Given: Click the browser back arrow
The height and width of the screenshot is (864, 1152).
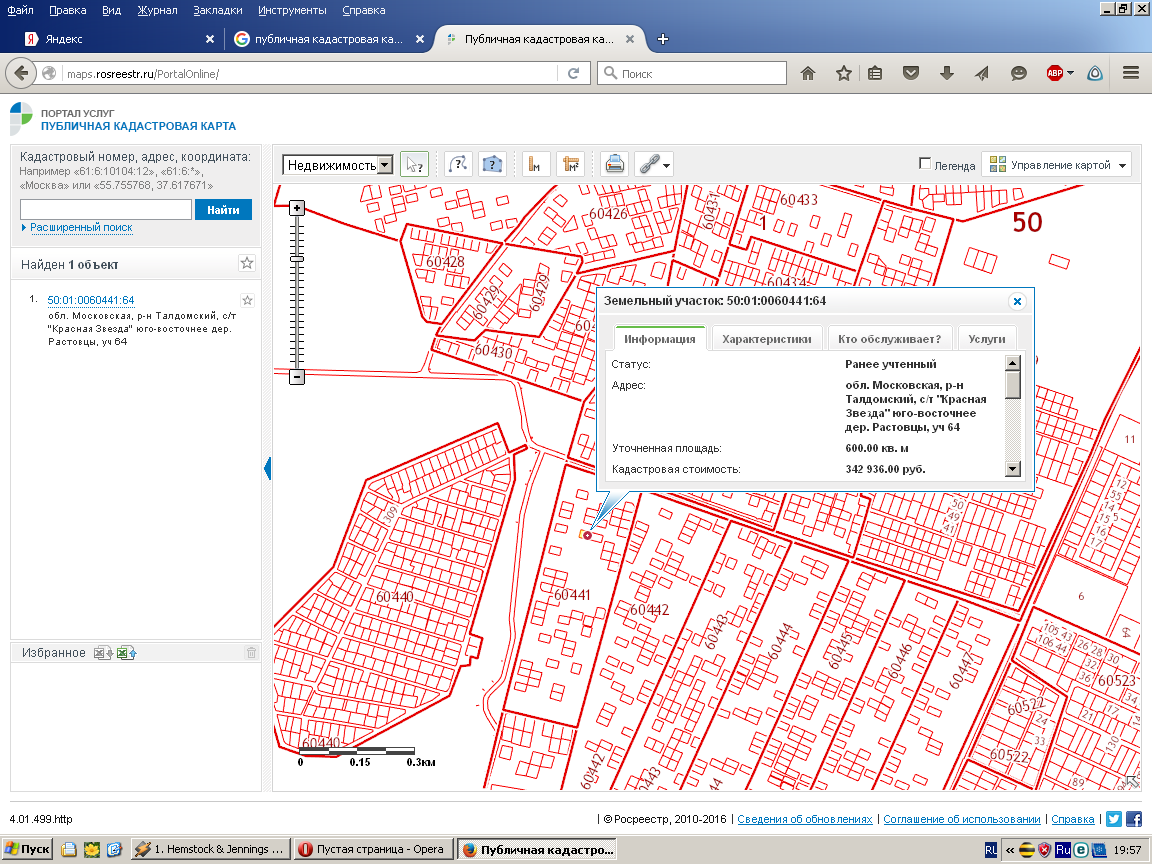Looking at the screenshot, I should 21,73.
